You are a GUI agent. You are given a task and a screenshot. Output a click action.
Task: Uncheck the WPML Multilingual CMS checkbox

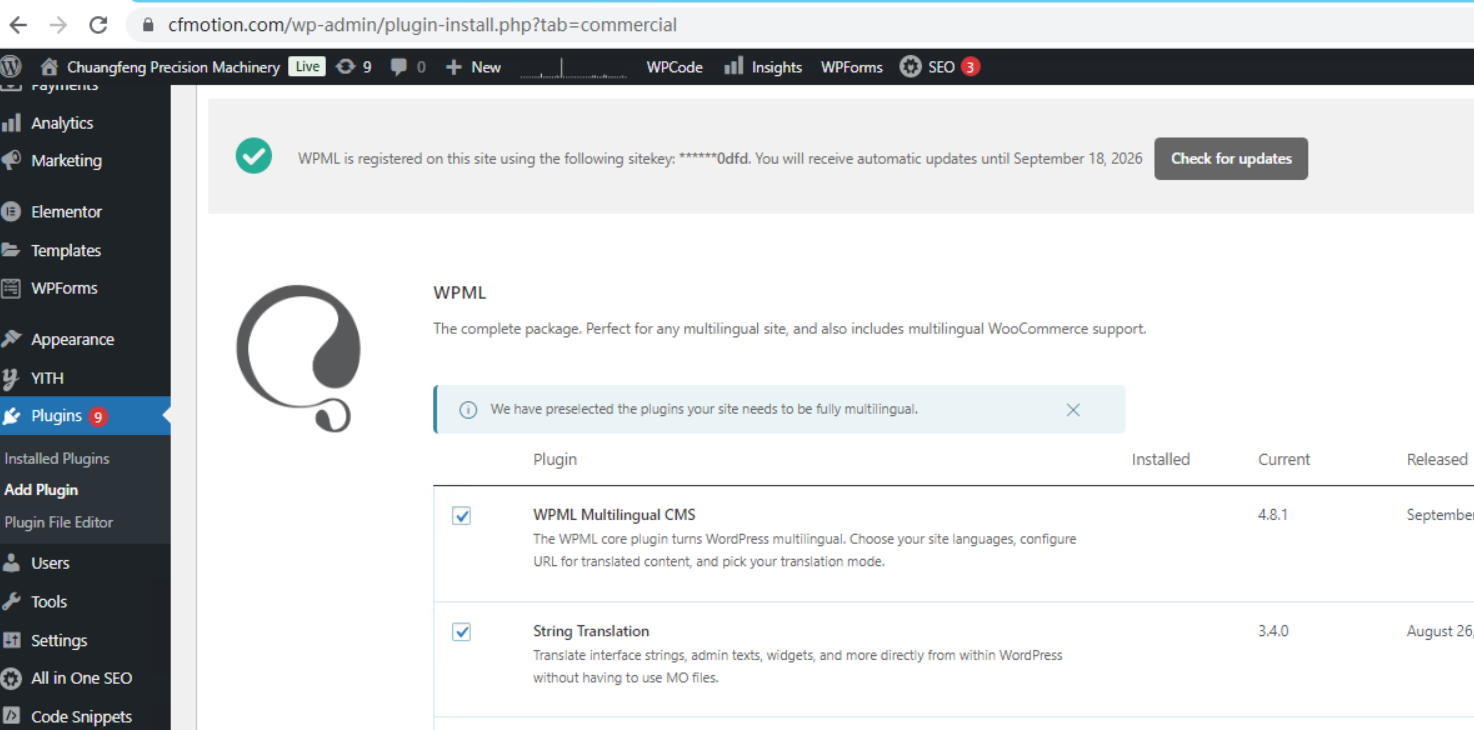click(461, 516)
